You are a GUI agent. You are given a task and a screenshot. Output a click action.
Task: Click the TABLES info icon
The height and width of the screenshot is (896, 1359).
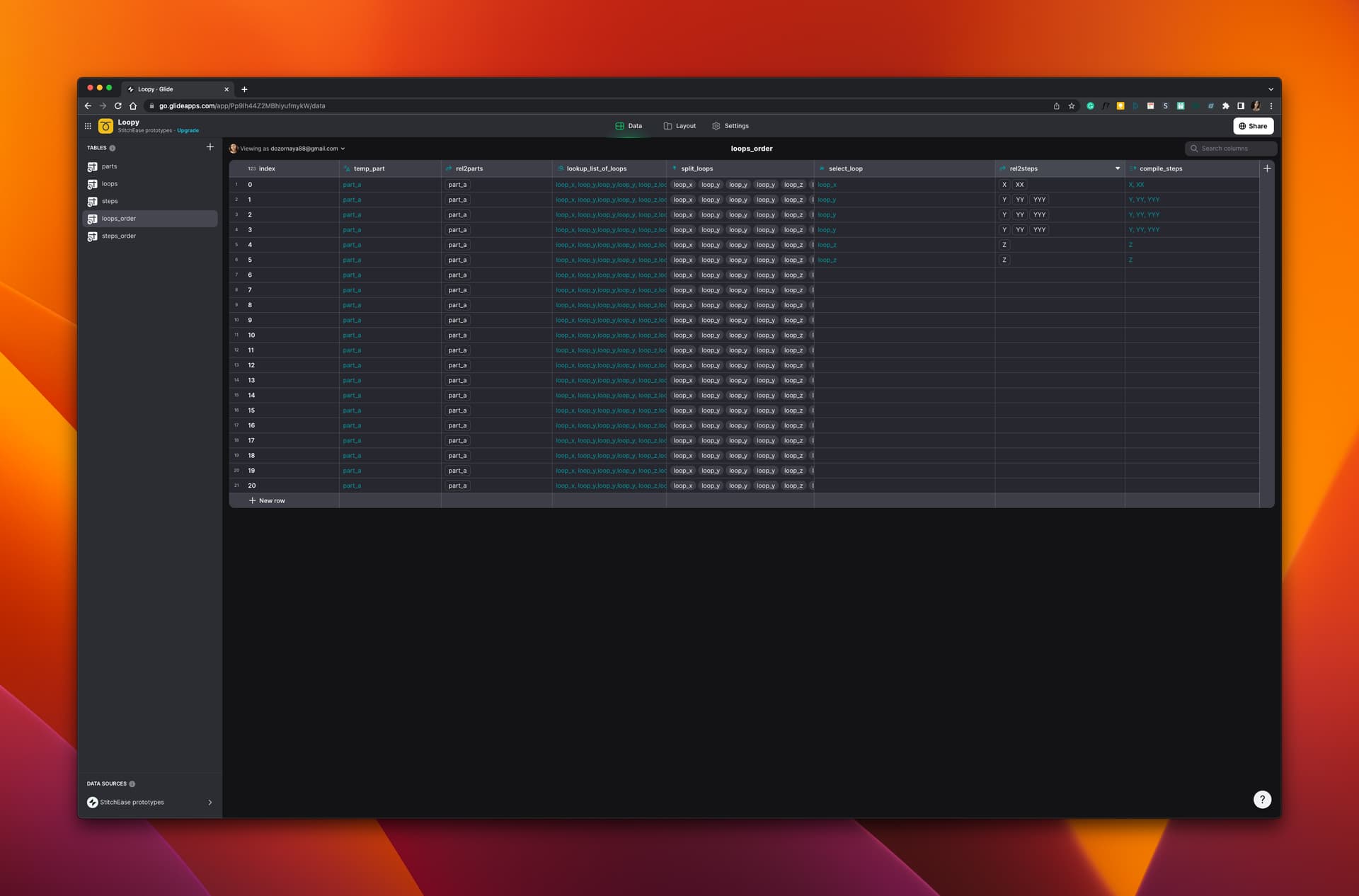point(113,148)
